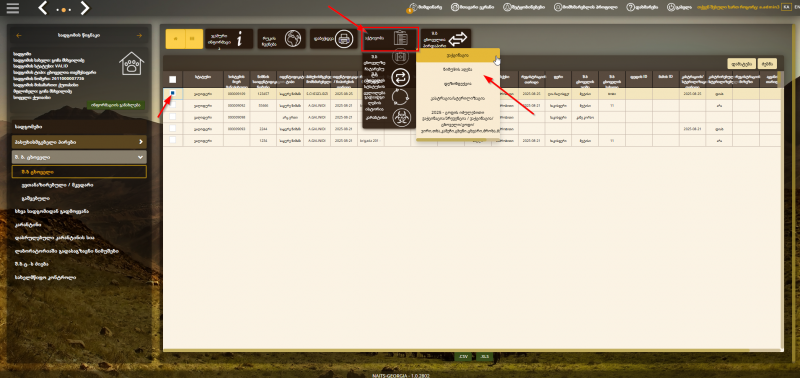Screen dimensions: 800x378
Task: Select the first yellow view button in toolbar
Action: (x=175, y=39)
